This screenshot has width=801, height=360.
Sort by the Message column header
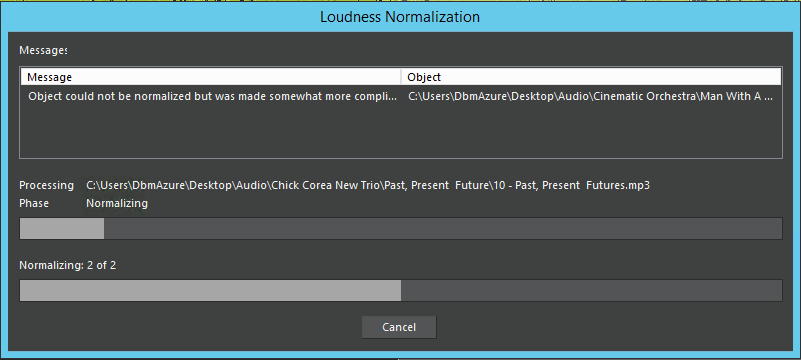(210, 77)
